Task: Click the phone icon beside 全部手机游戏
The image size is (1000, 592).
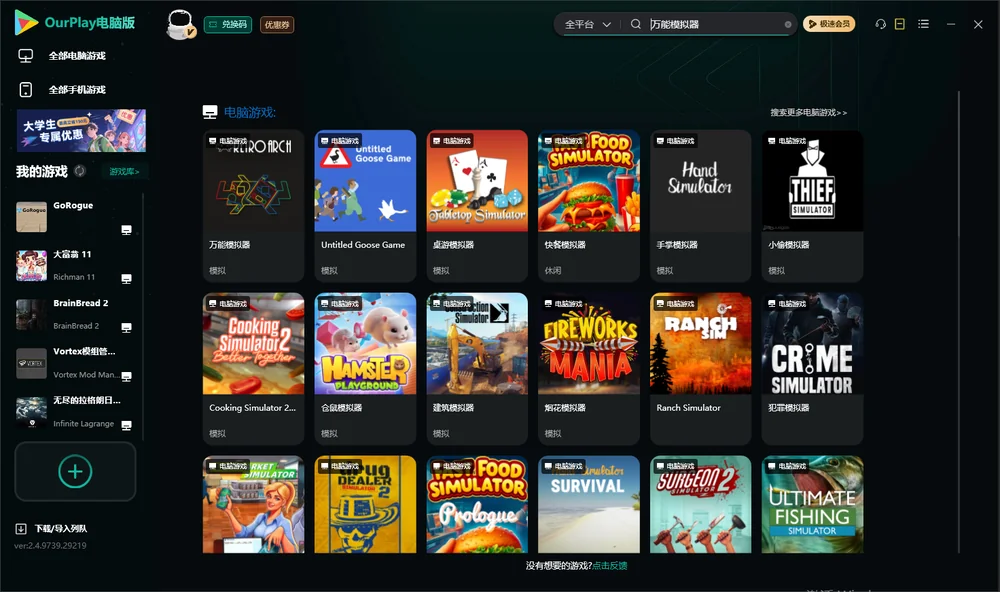Action: pos(26,90)
